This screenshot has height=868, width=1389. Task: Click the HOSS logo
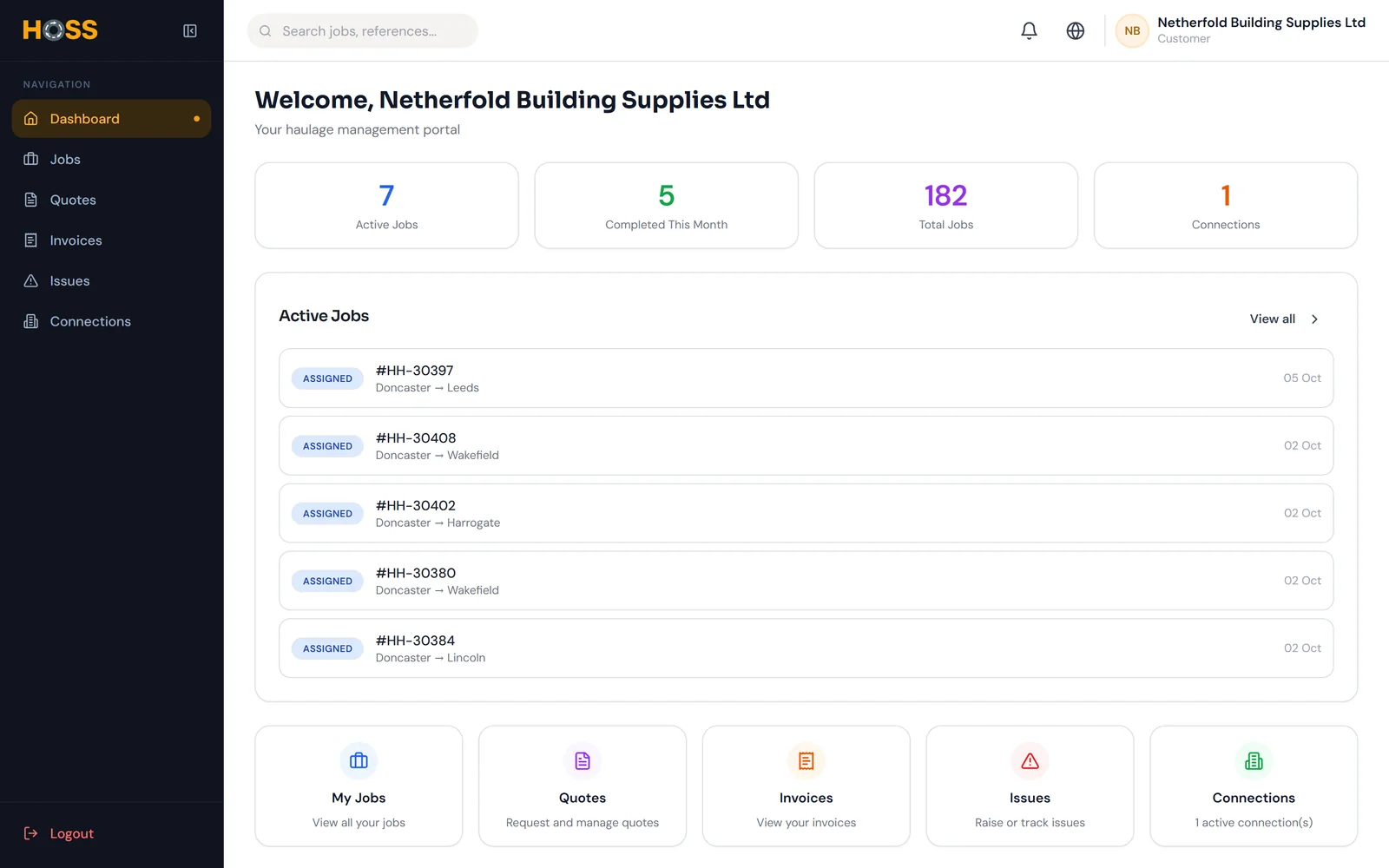click(60, 30)
